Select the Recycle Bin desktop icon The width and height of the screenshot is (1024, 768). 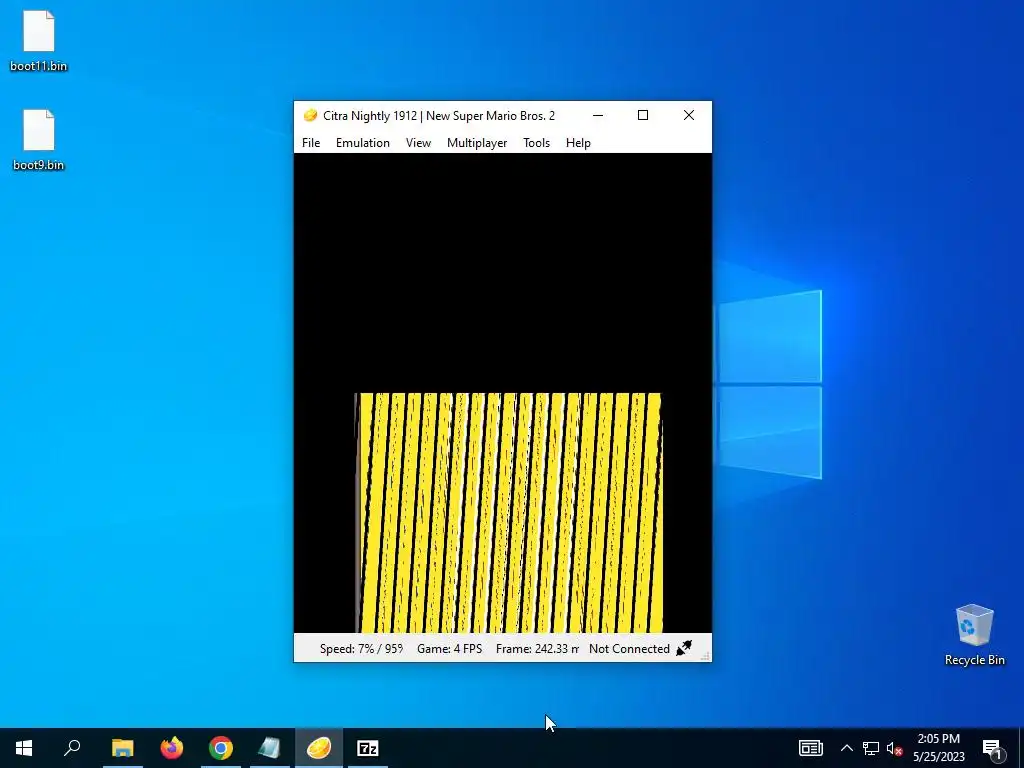[x=974, y=635]
